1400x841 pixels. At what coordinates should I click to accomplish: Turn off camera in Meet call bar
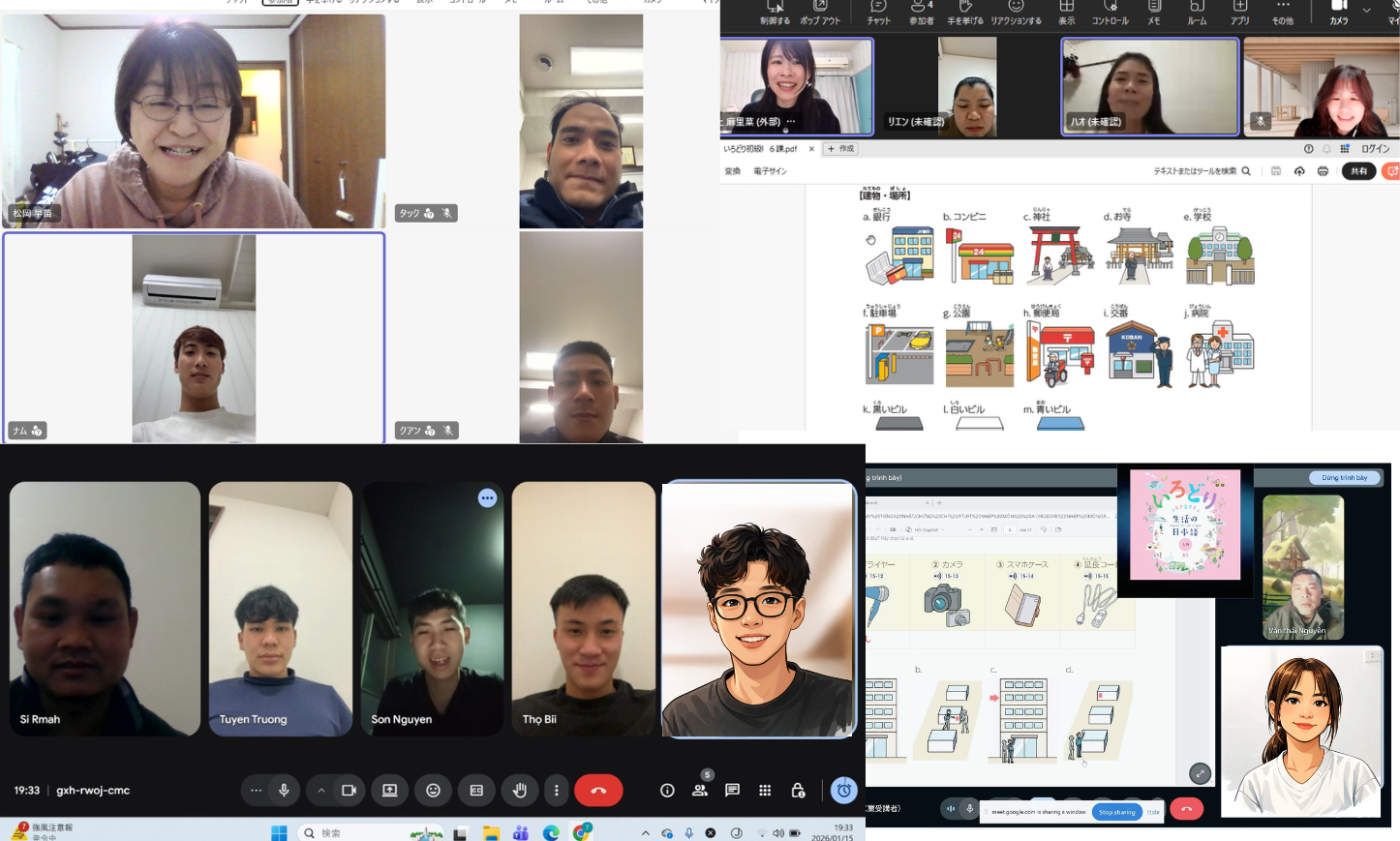point(349,791)
